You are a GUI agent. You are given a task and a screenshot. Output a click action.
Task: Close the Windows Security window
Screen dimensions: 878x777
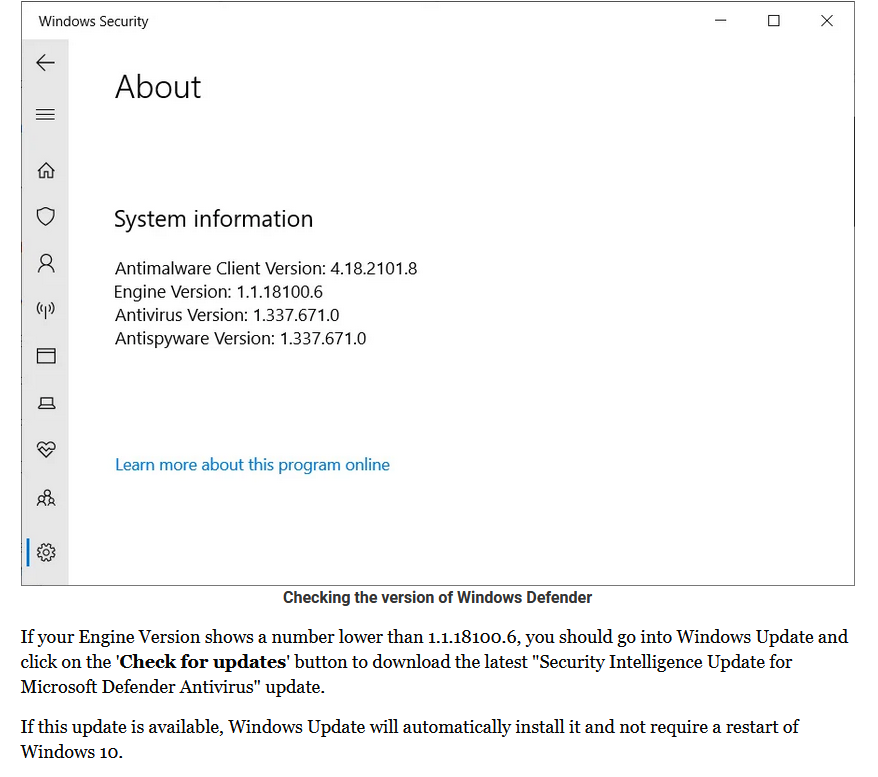click(x=826, y=21)
